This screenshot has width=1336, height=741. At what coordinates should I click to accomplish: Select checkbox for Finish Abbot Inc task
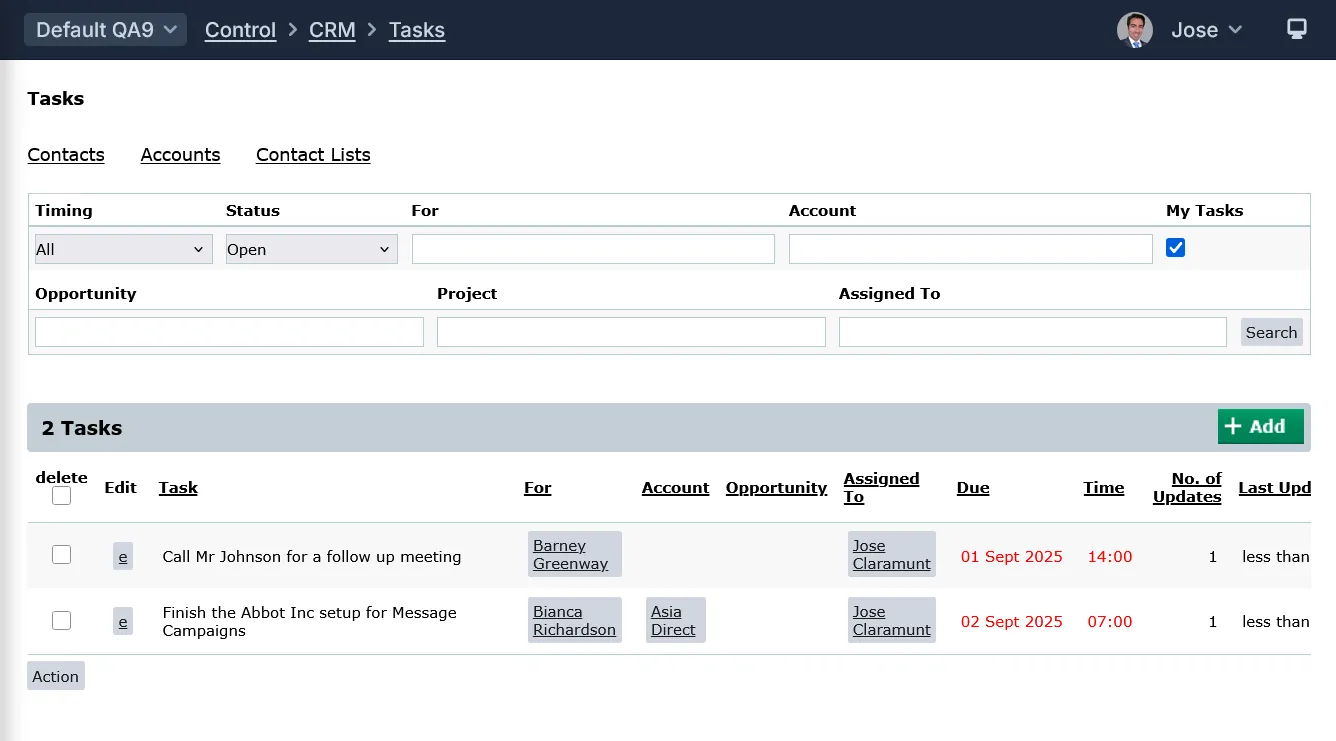tap(62, 621)
